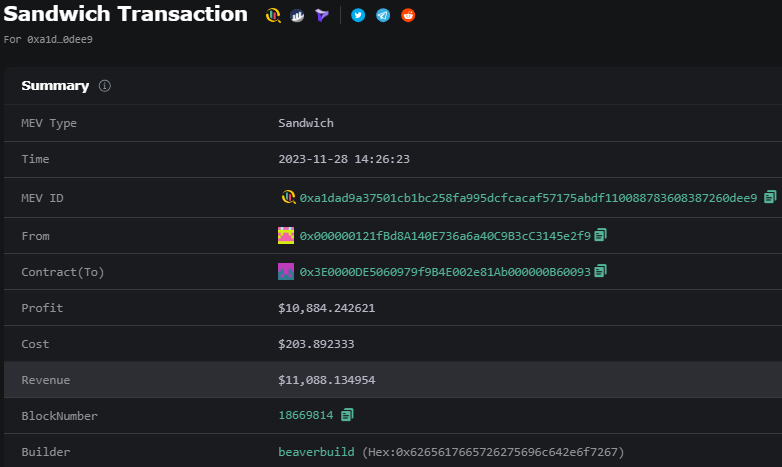Click the builder Hex value text
Image resolution: width=782 pixels, height=467 pixels.
click(x=493, y=452)
